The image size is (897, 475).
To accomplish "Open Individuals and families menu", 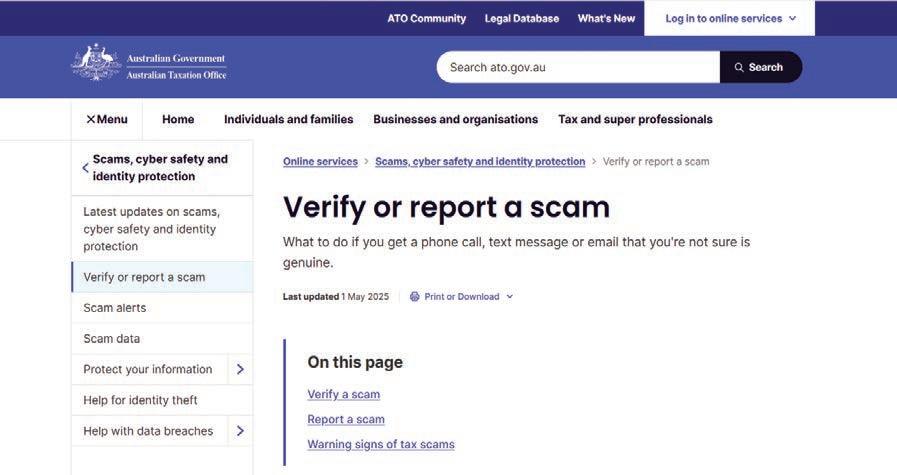I will click(288, 119).
